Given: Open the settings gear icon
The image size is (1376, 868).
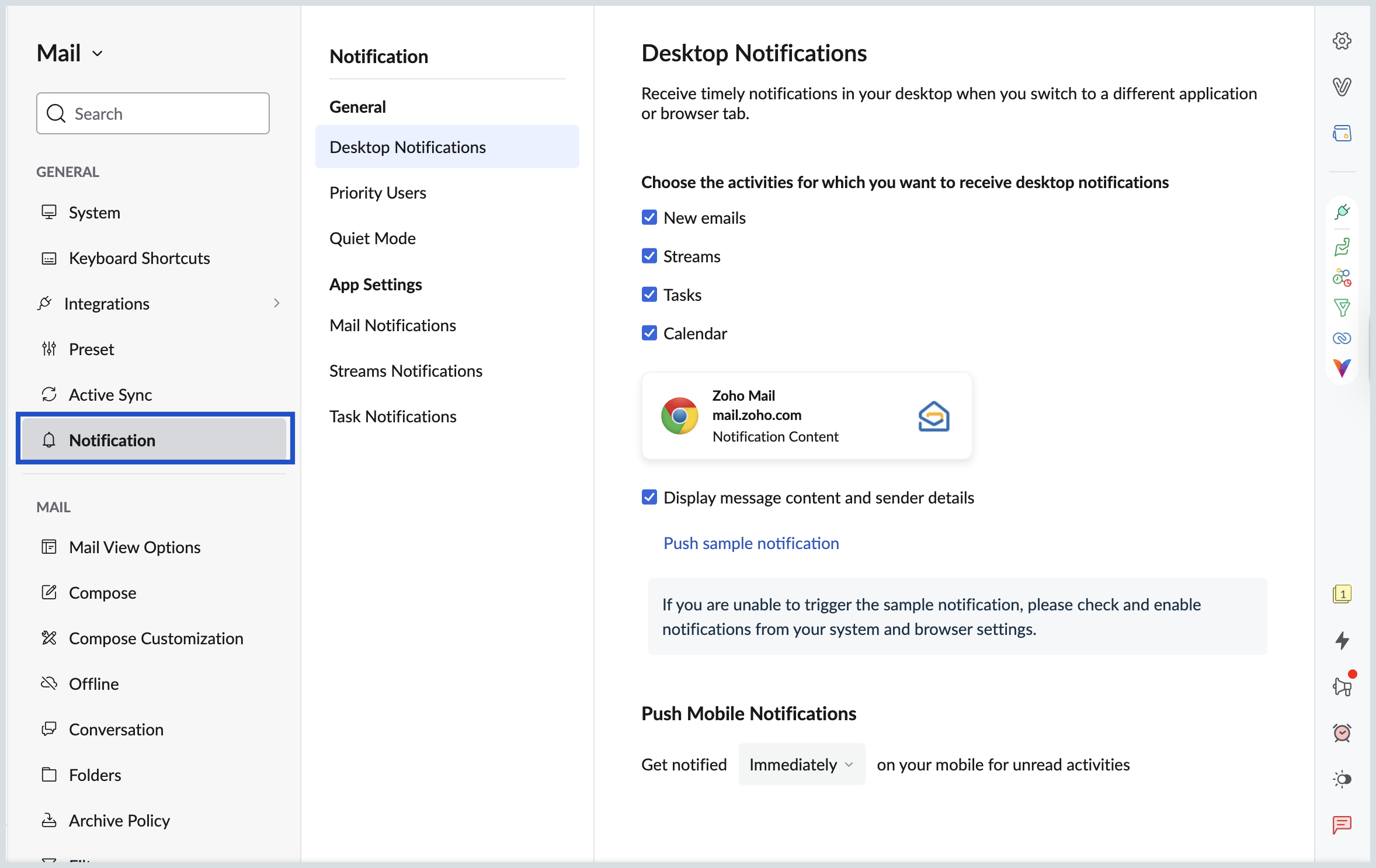Looking at the screenshot, I should pyautogui.click(x=1342, y=41).
